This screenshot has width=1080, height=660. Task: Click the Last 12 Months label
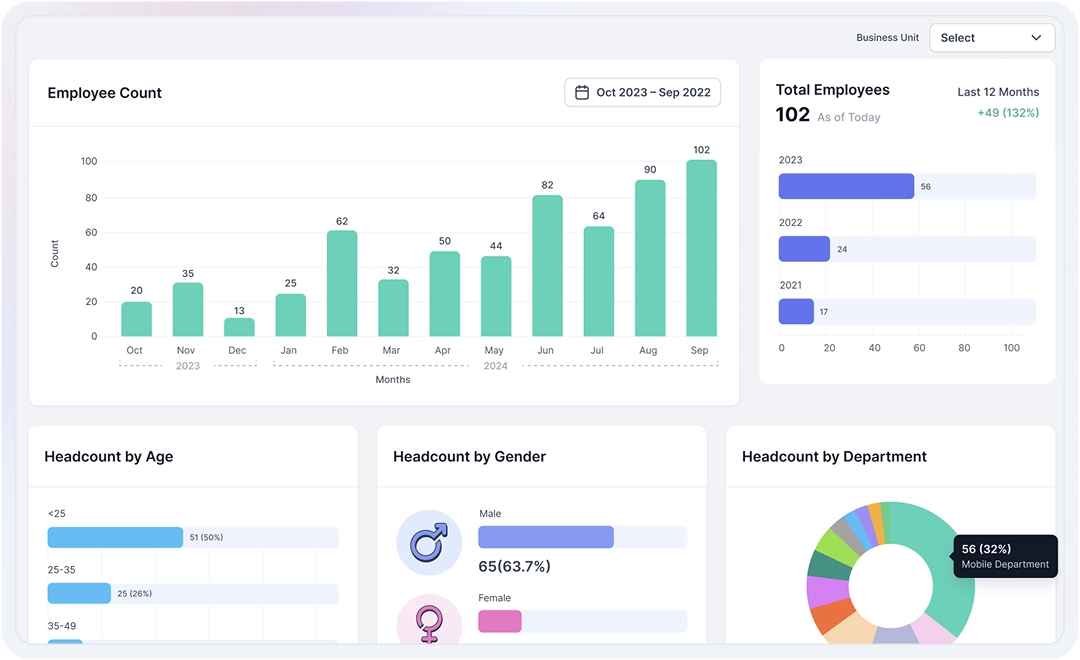tap(998, 91)
